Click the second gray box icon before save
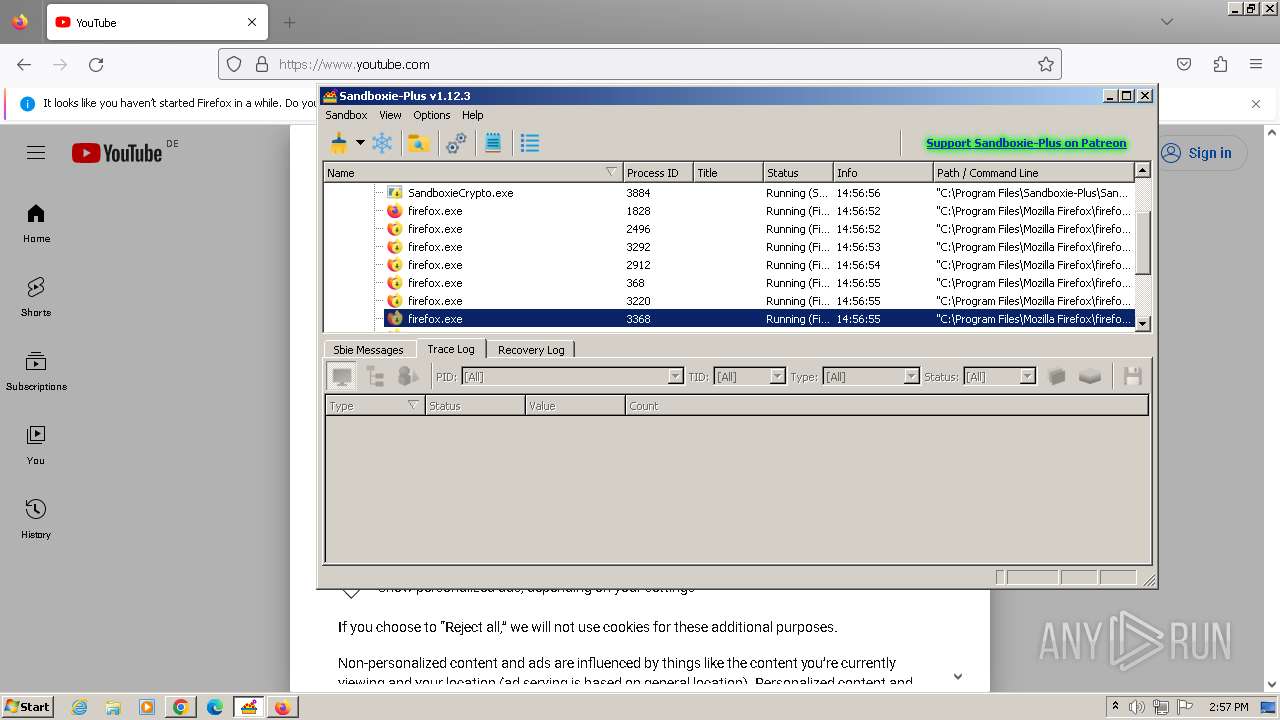Viewport: 1280px width, 720px height. 1090,377
